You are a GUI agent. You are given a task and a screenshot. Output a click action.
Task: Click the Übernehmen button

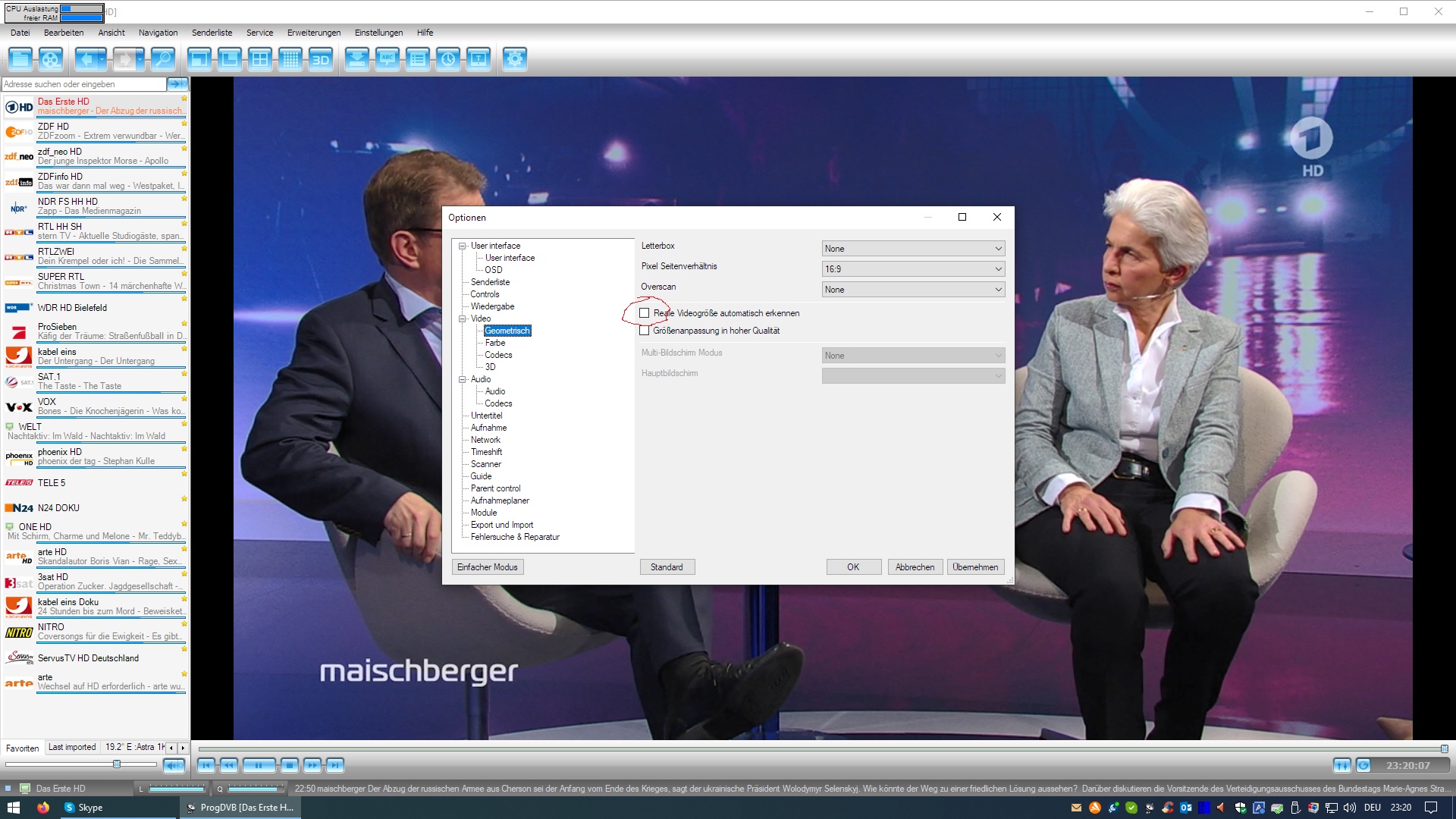(x=975, y=567)
